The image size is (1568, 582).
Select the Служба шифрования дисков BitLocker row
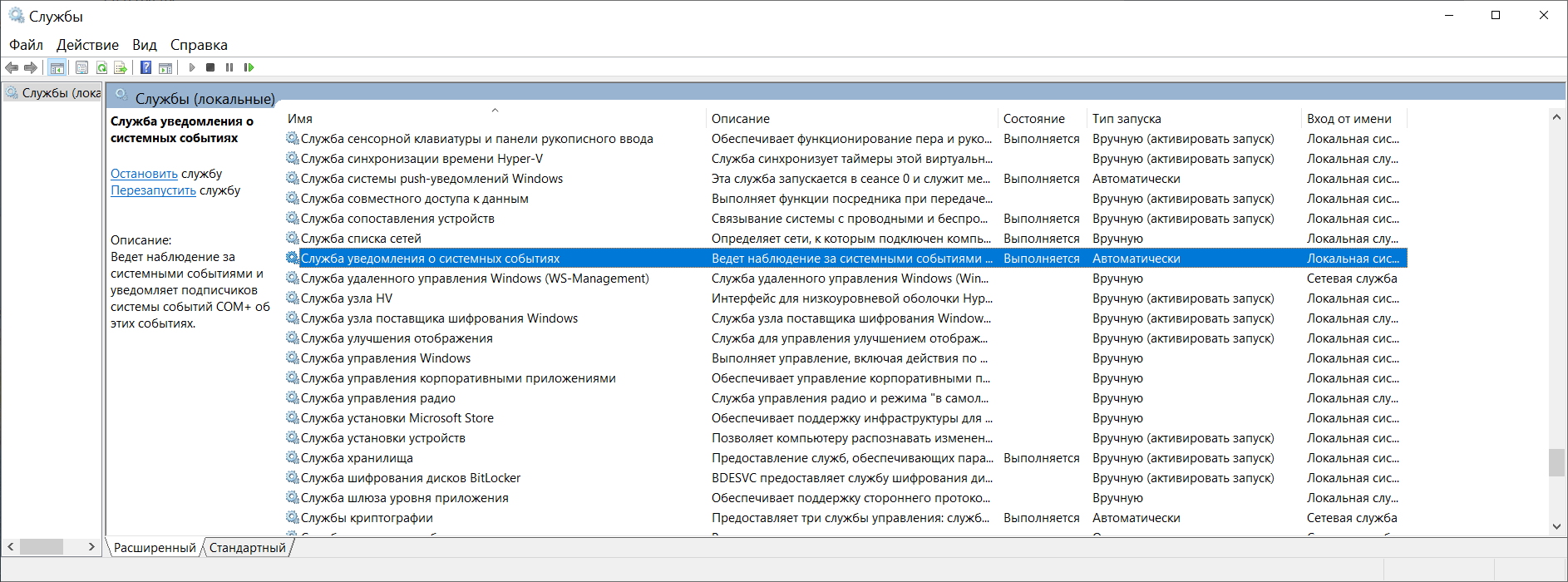point(411,478)
